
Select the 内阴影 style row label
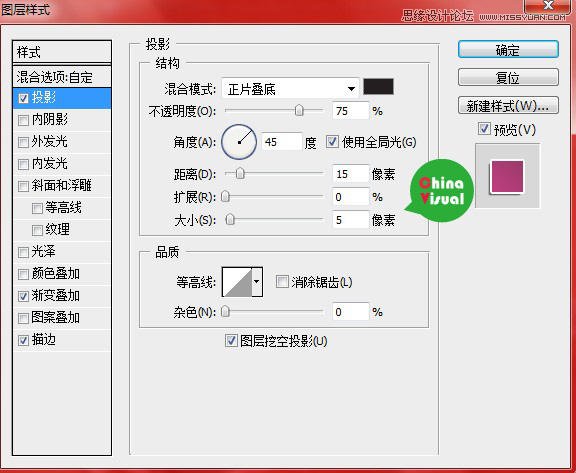point(50,120)
